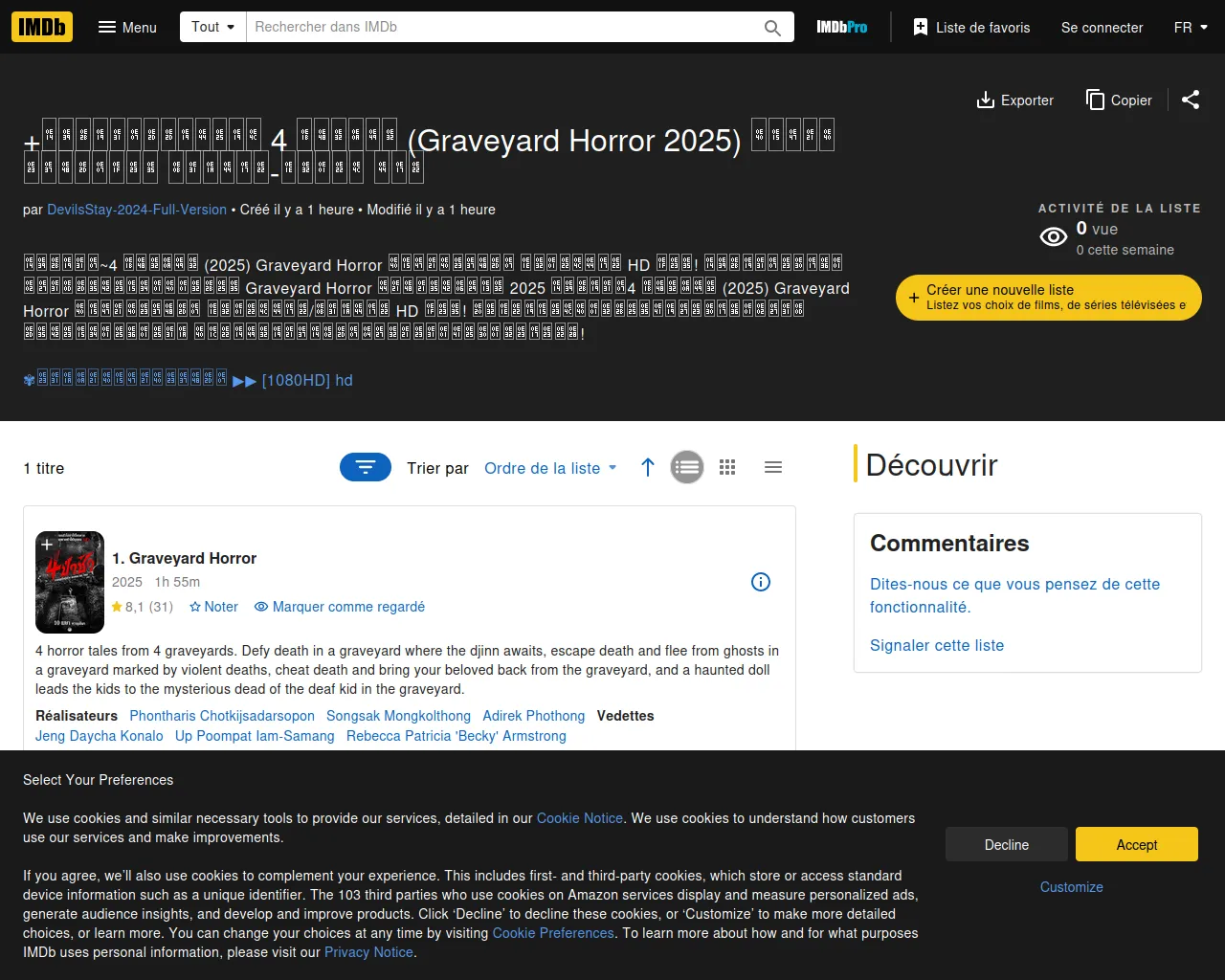
Task: Switch to compact list view
Action: 773,467
